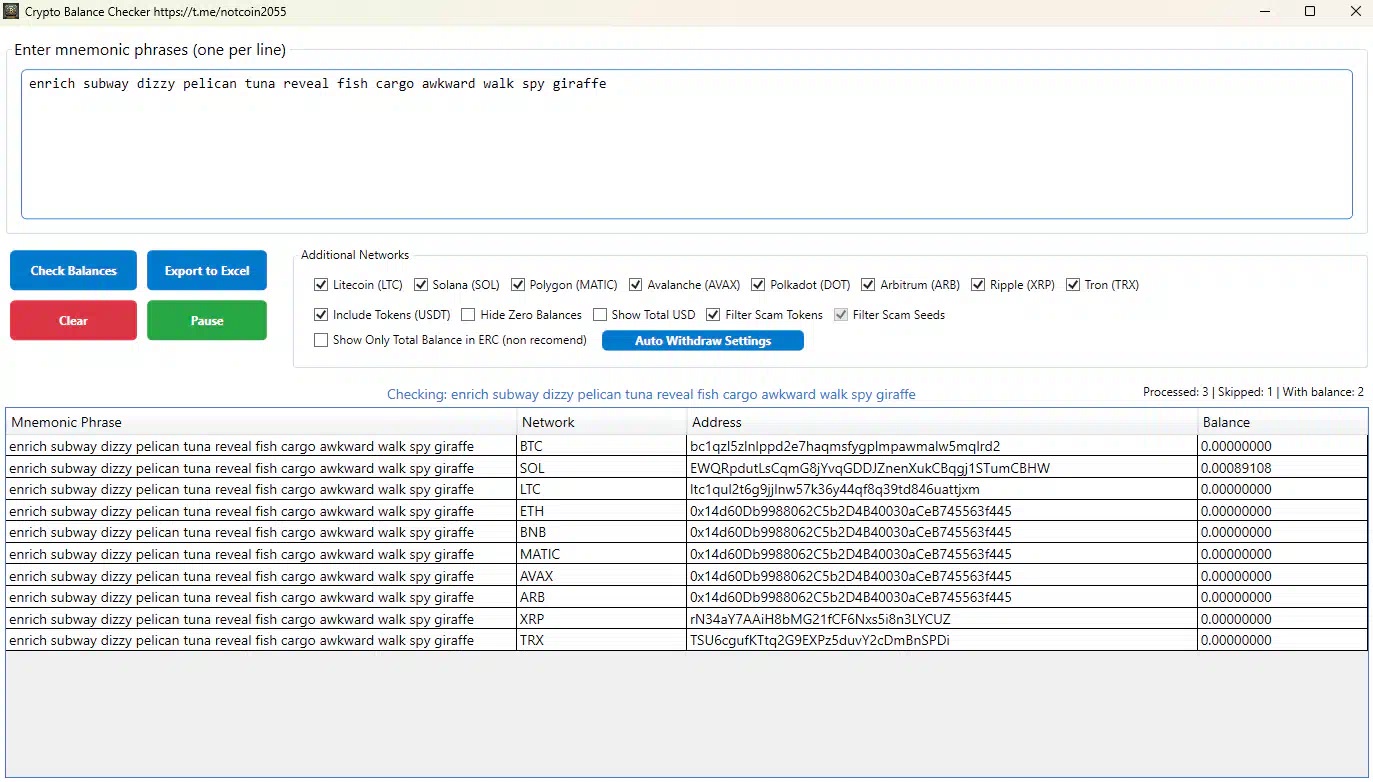Click the blue 'Checking: enrich subway' status line
The height and width of the screenshot is (782, 1373).
(651, 394)
